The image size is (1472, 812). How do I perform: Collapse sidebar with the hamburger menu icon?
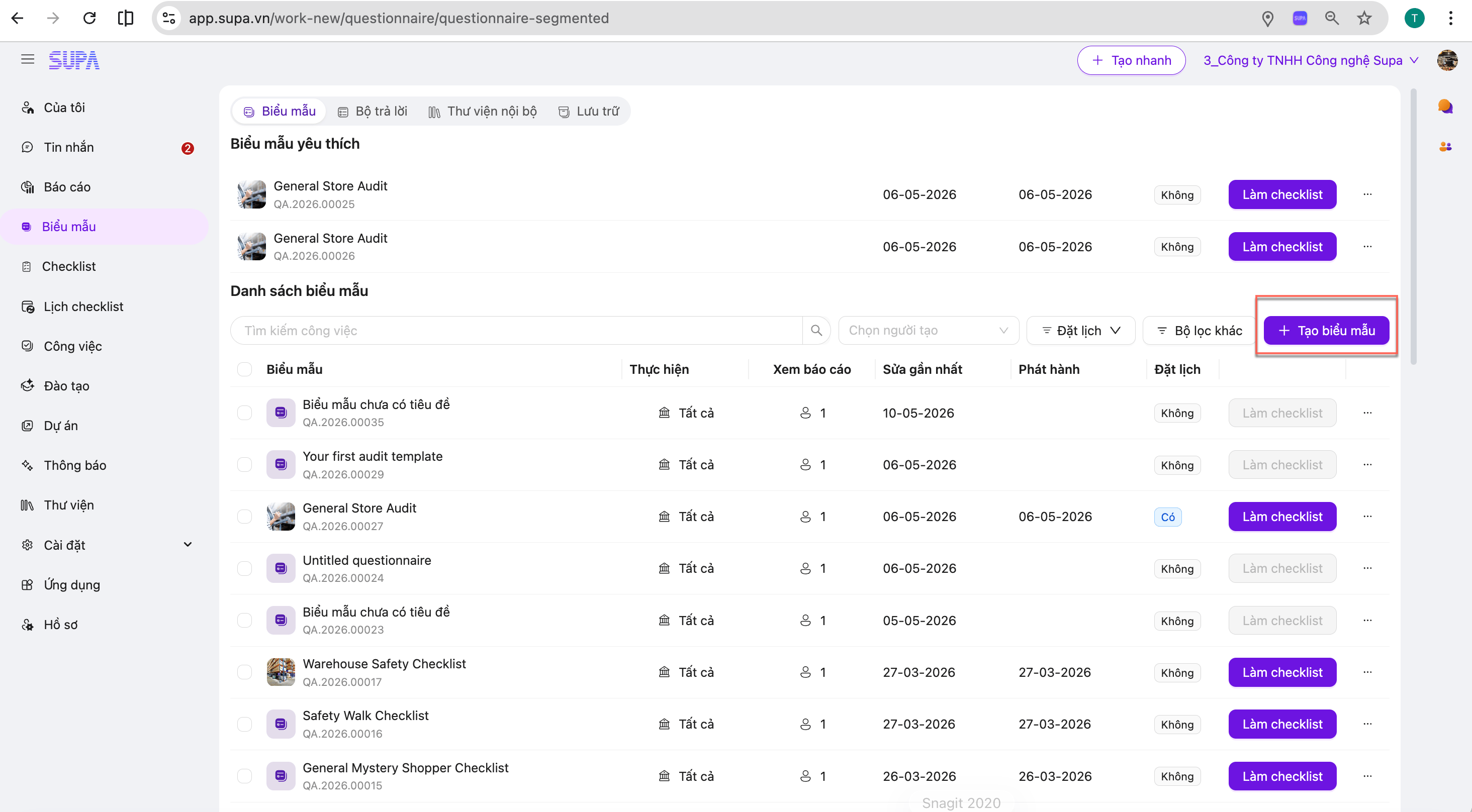point(28,59)
